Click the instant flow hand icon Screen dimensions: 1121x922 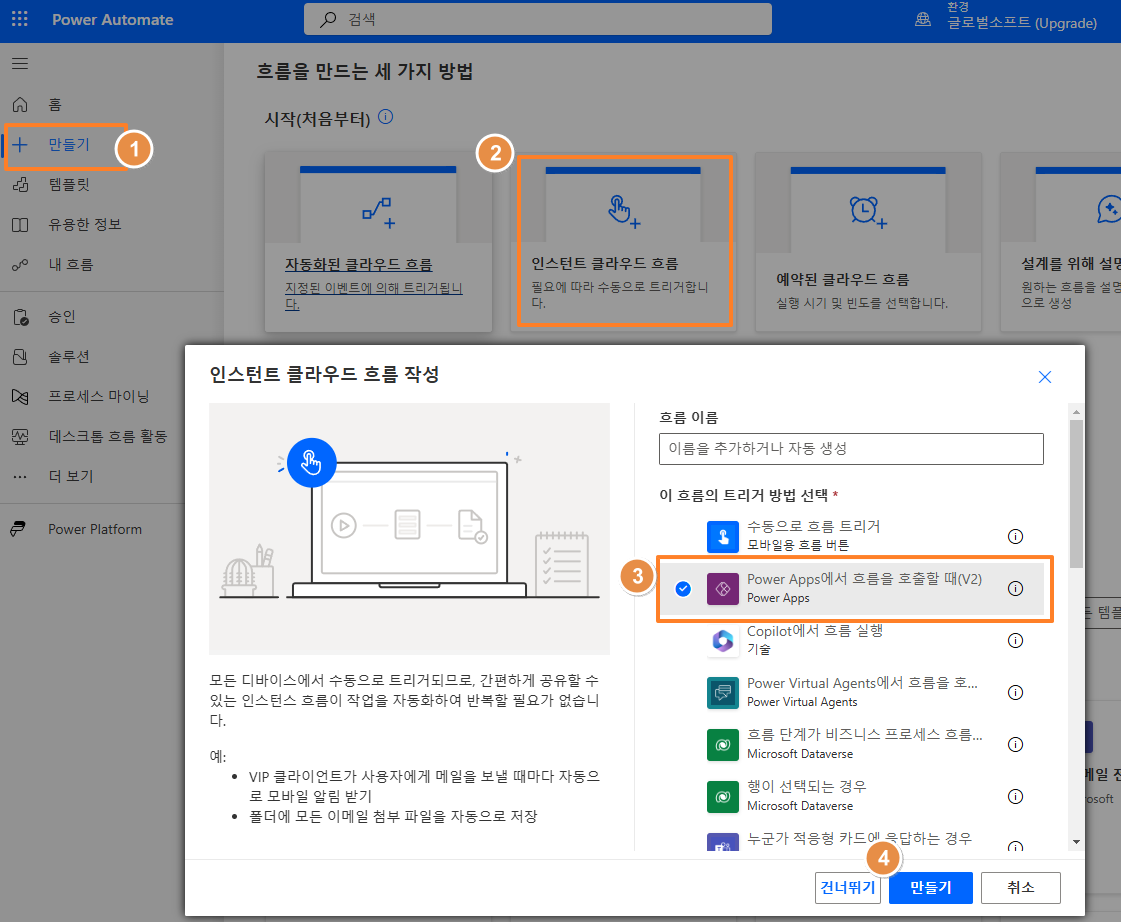pos(623,212)
